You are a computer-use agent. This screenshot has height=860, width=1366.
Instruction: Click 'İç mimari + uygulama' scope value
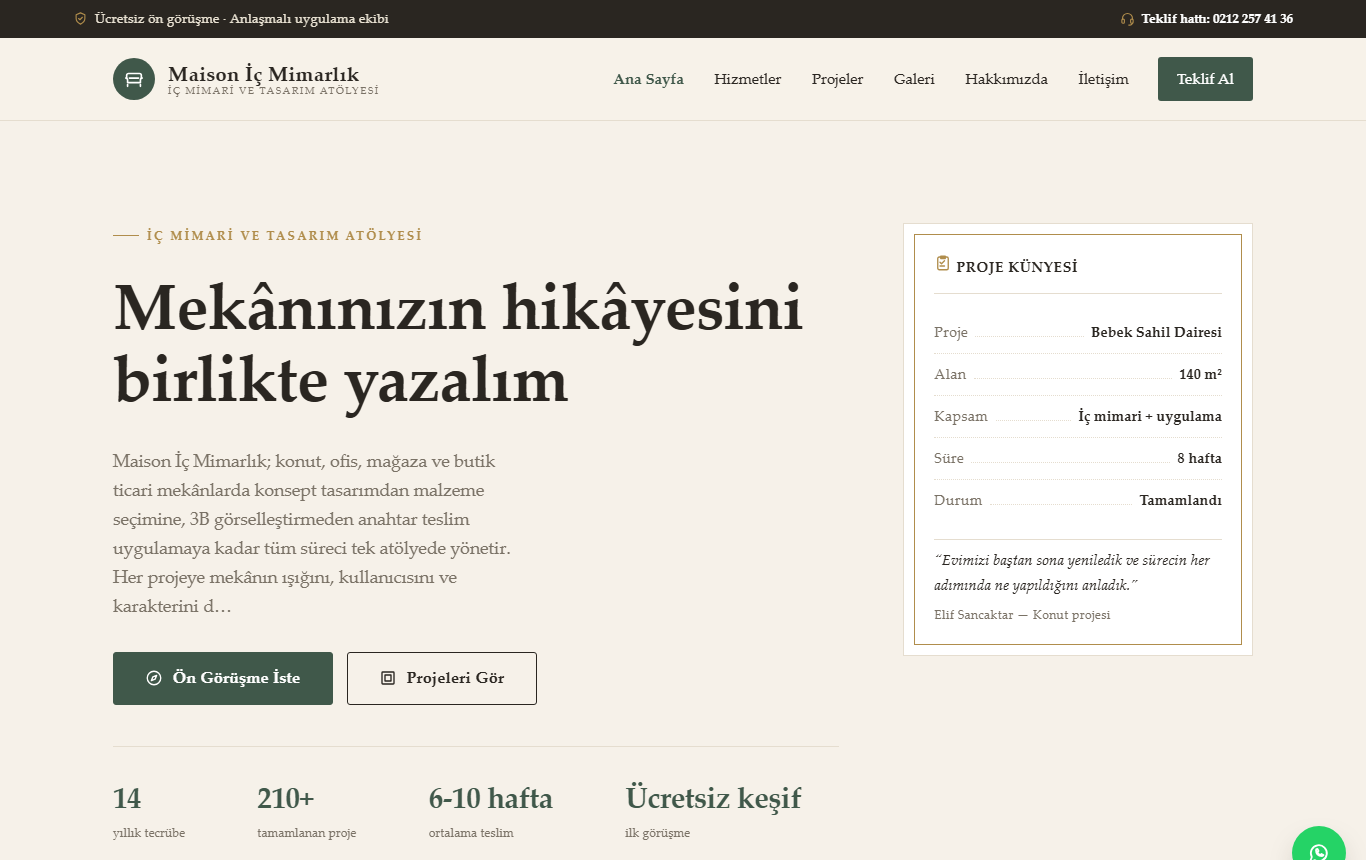pos(1150,416)
